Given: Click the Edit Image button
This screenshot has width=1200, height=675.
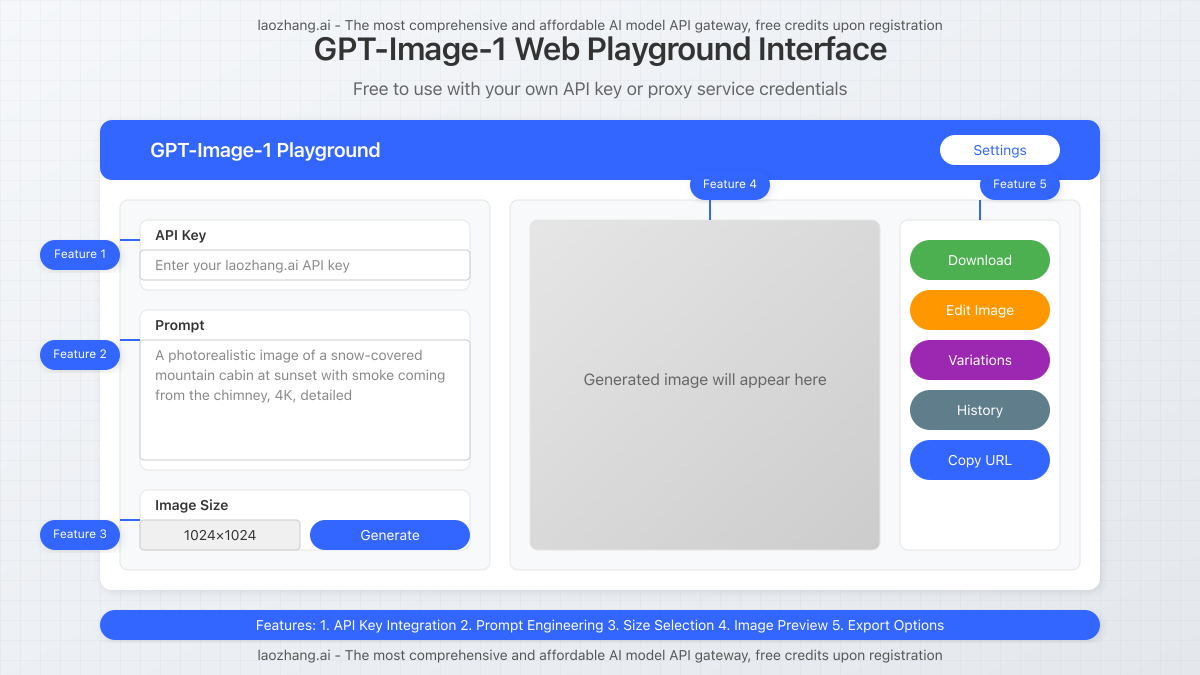Looking at the screenshot, I should coord(980,310).
